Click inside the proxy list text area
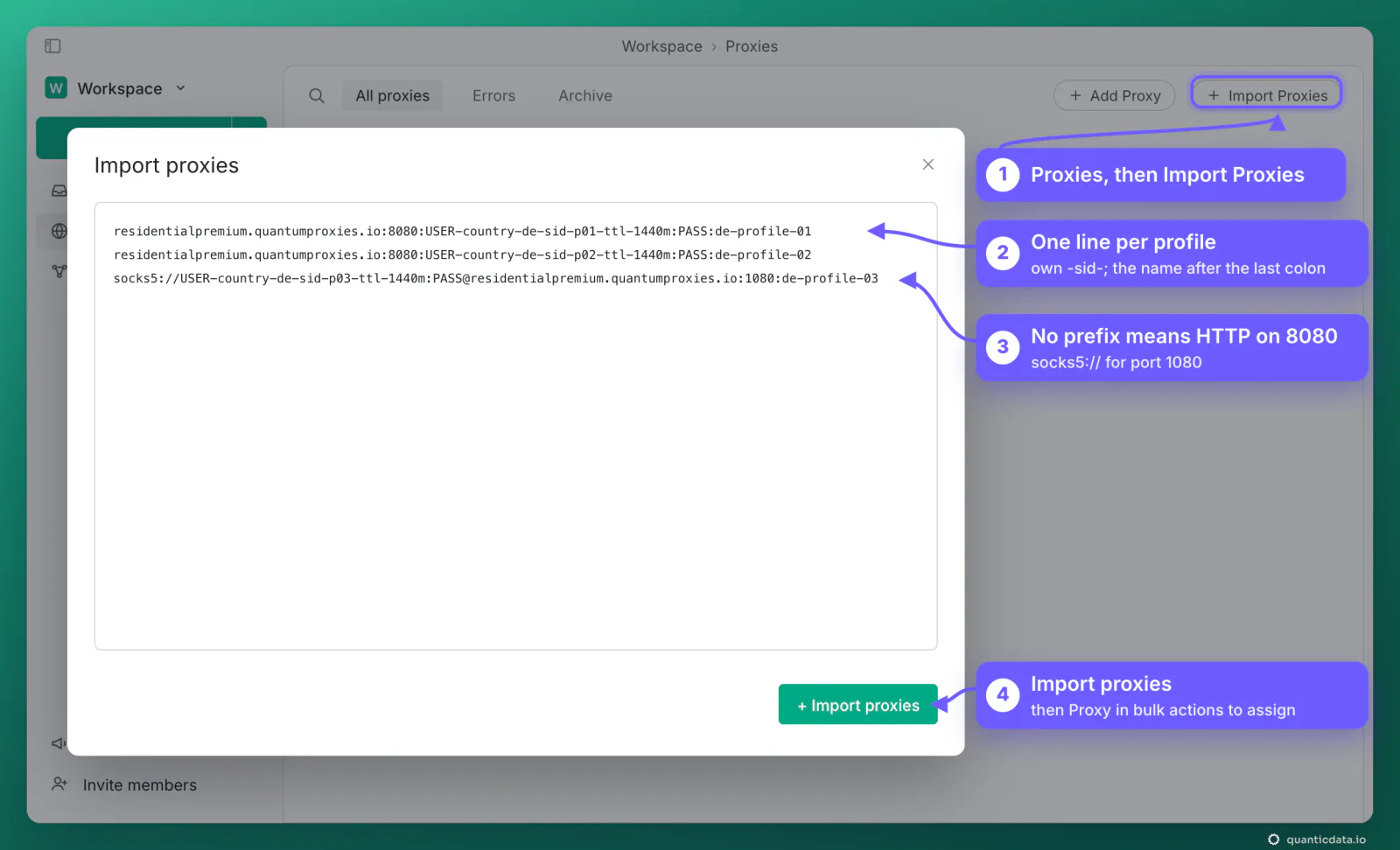Viewport: 1400px width, 850px height. [515, 426]
